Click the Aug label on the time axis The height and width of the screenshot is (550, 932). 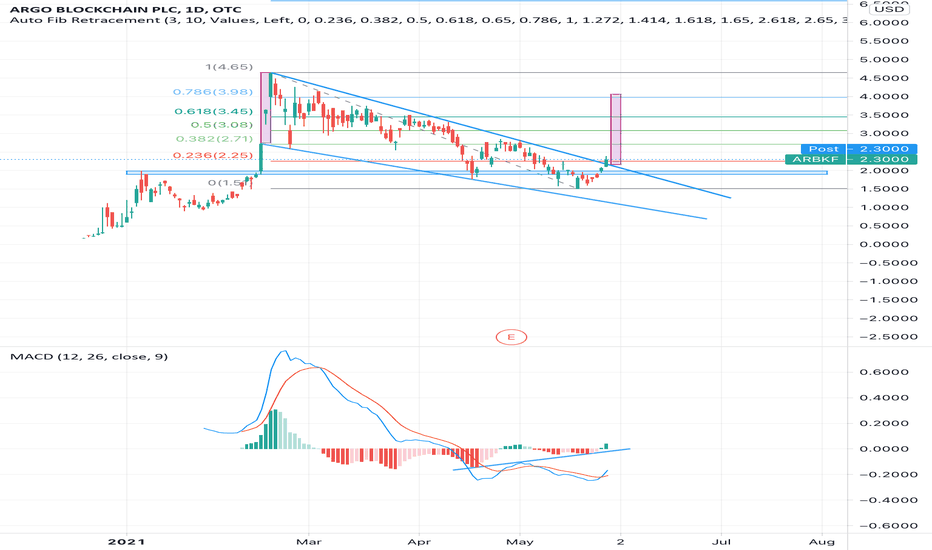[x=822, y=542]
